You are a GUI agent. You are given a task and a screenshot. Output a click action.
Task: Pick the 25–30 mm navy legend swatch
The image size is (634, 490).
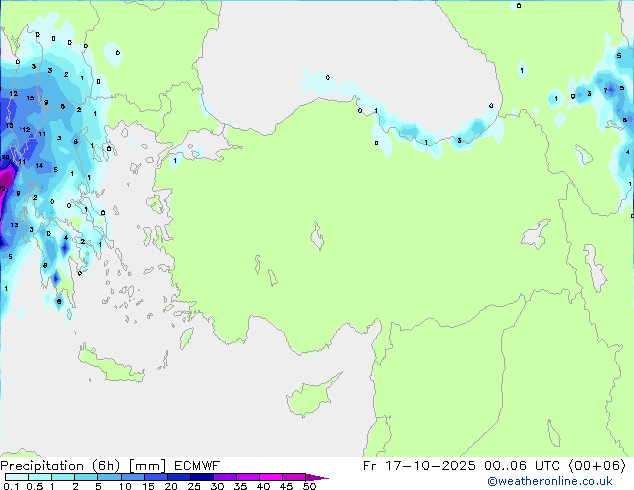click(x=202, y=477)
